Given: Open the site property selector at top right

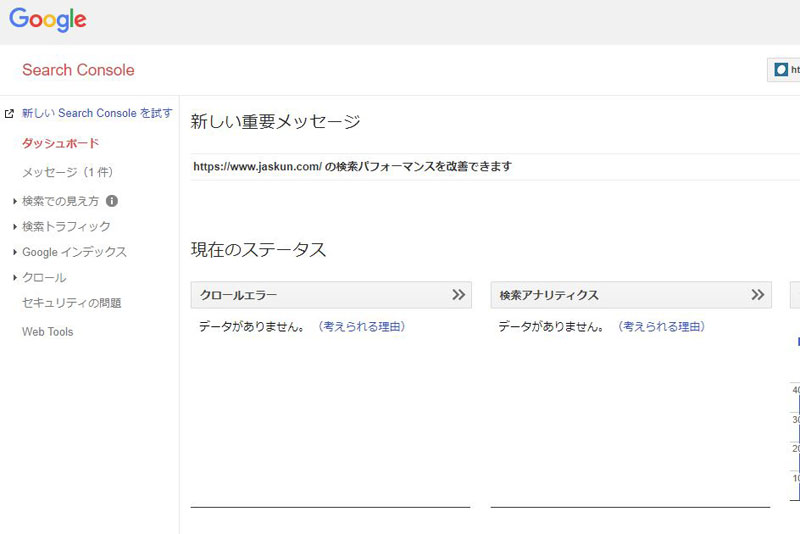Looking at the screenshot, I should tap(784, 69).
